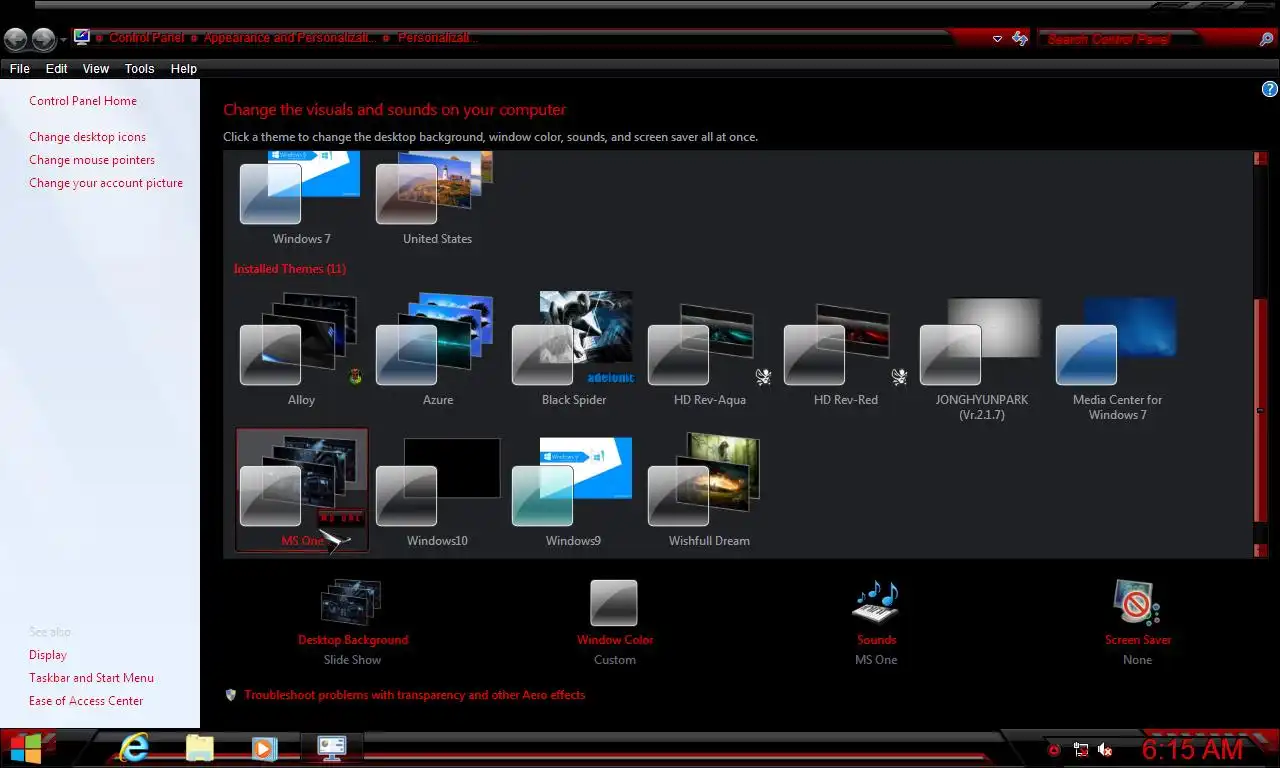Viewport: 1280px width, 768px height.
Task: Click the Forward navigation button
Action: click(x=44, y=39)
